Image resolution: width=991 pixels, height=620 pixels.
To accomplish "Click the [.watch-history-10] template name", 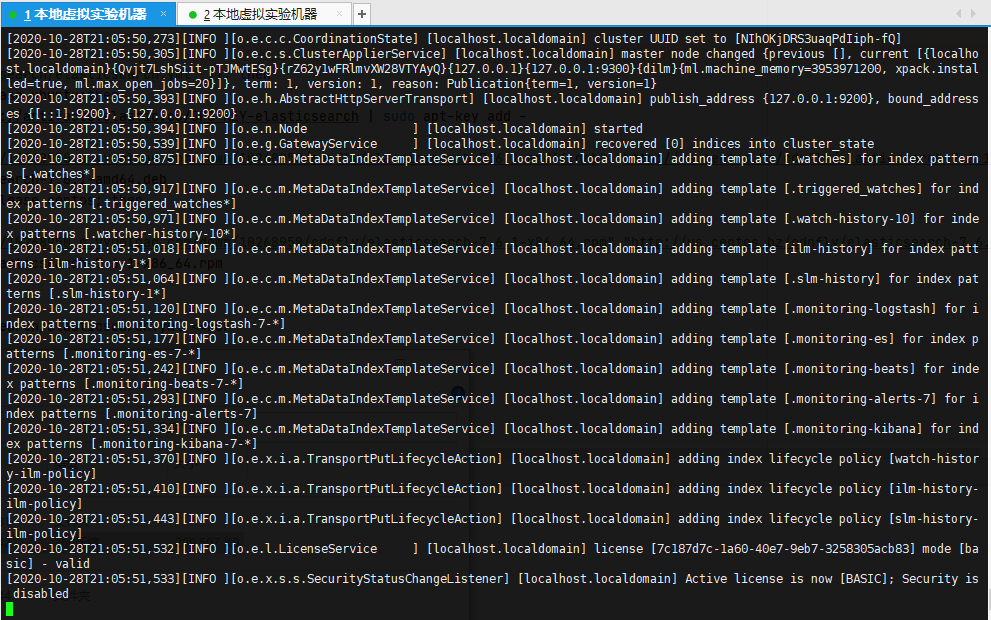I will (x=849, y=219).
